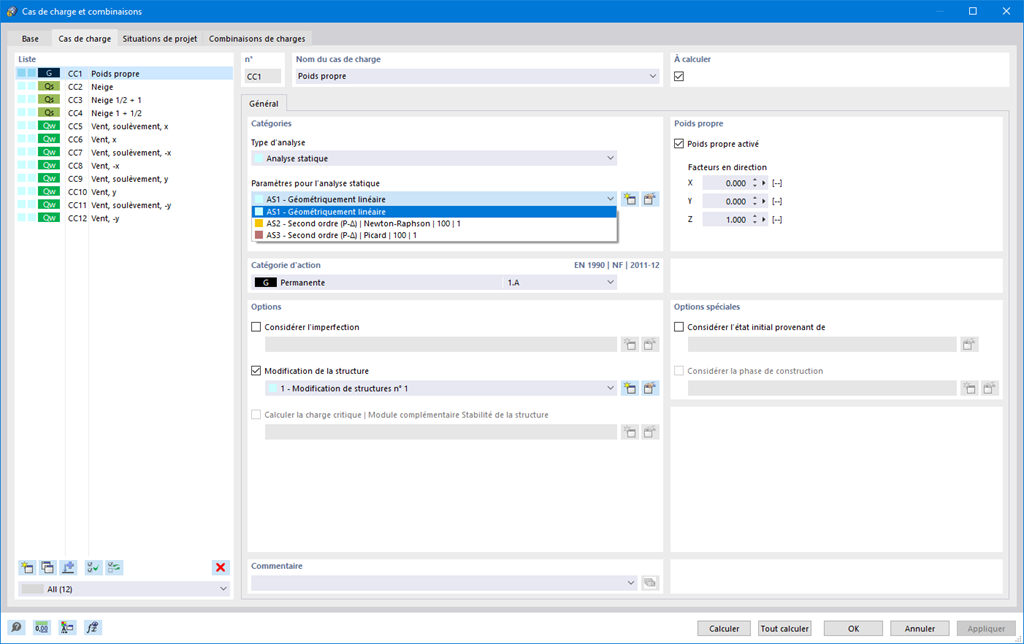Click edit critical load settings icon

[x=650, y=432]
